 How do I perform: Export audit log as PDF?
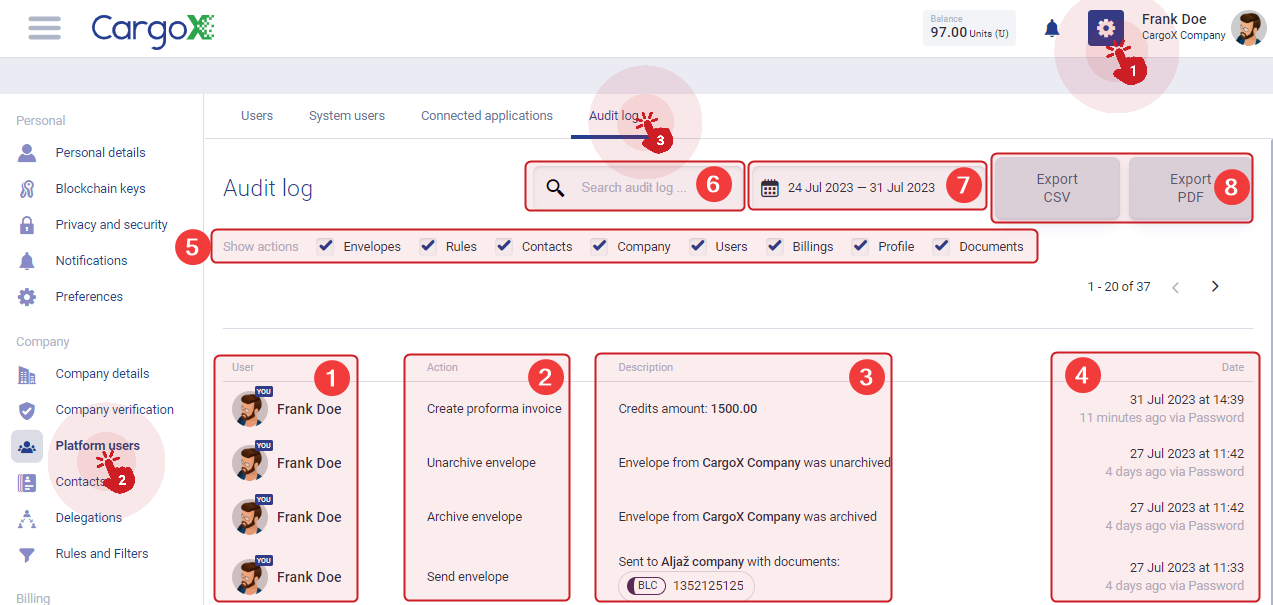(1190, 188)
